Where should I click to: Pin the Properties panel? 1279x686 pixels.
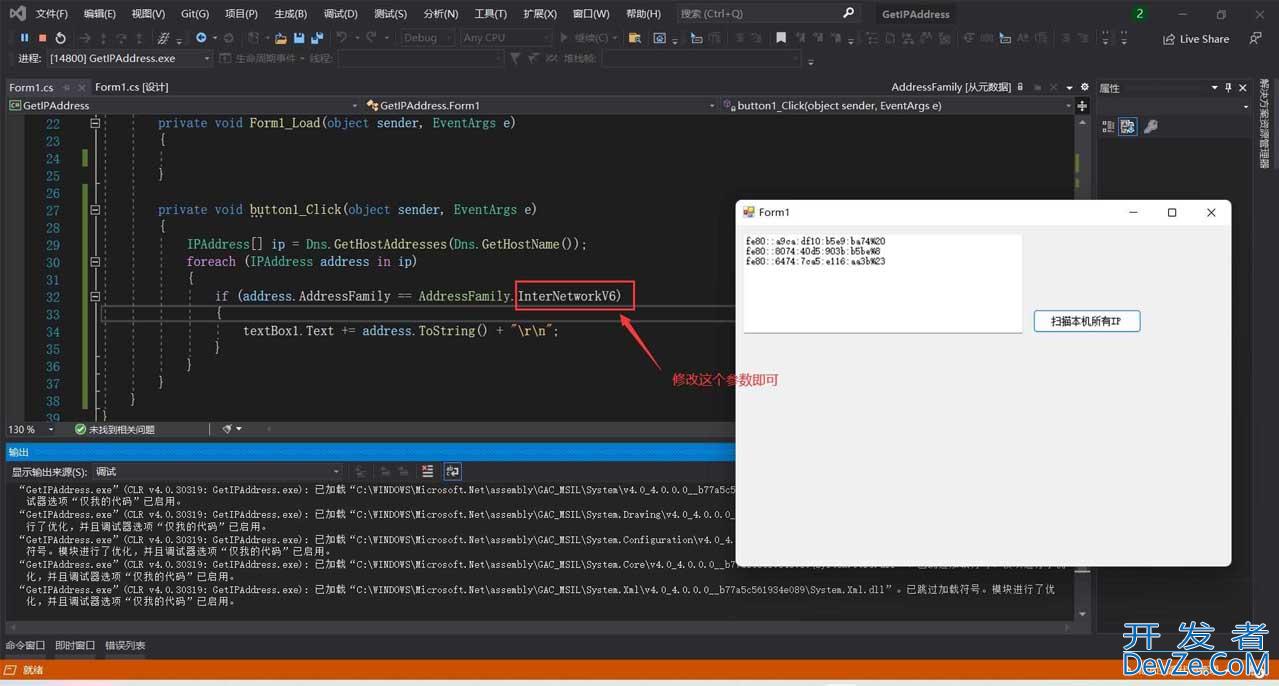[1229, 88]
